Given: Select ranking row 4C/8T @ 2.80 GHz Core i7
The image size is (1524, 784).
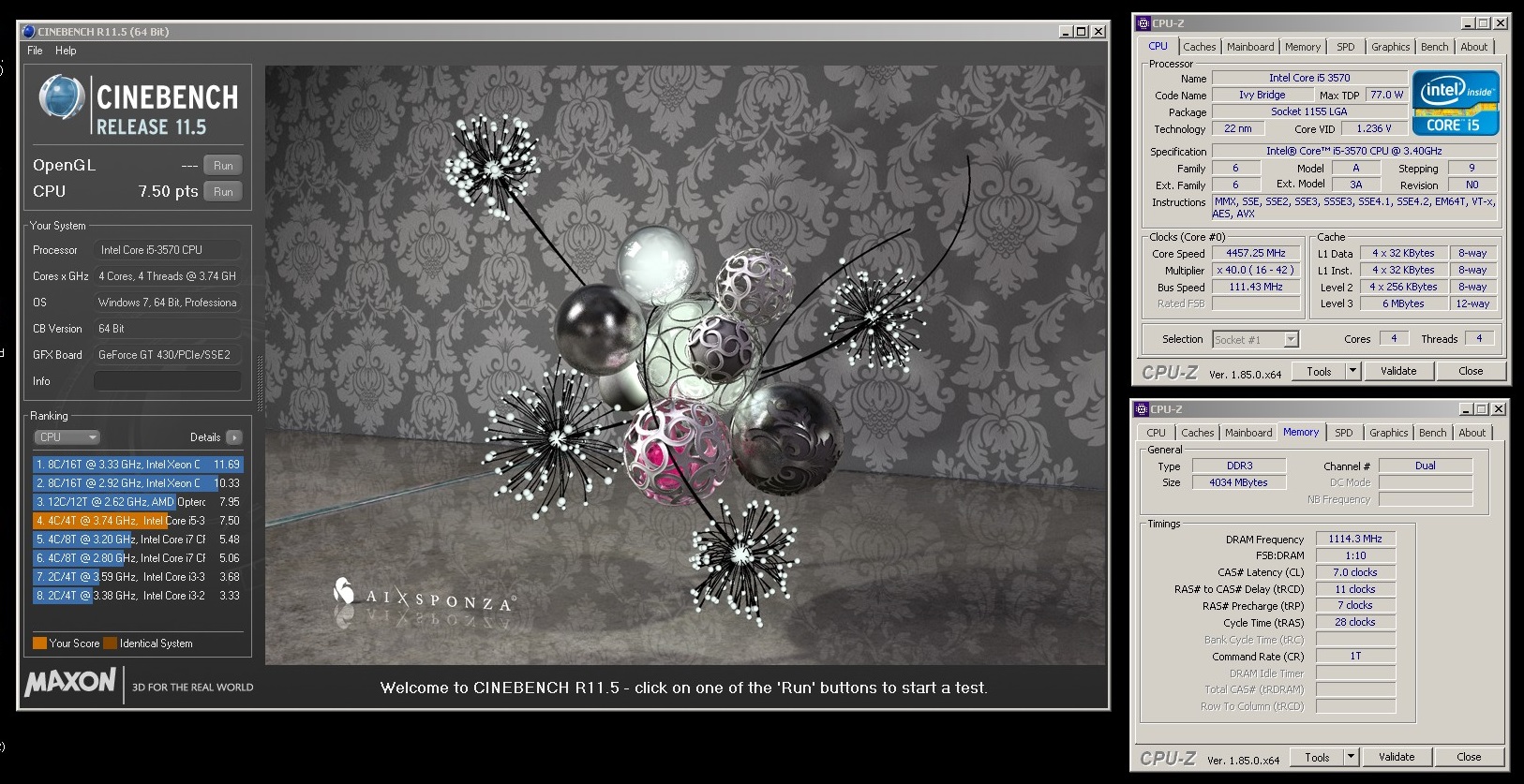Looking at the screenshot, I should click(x=138, y=558).
